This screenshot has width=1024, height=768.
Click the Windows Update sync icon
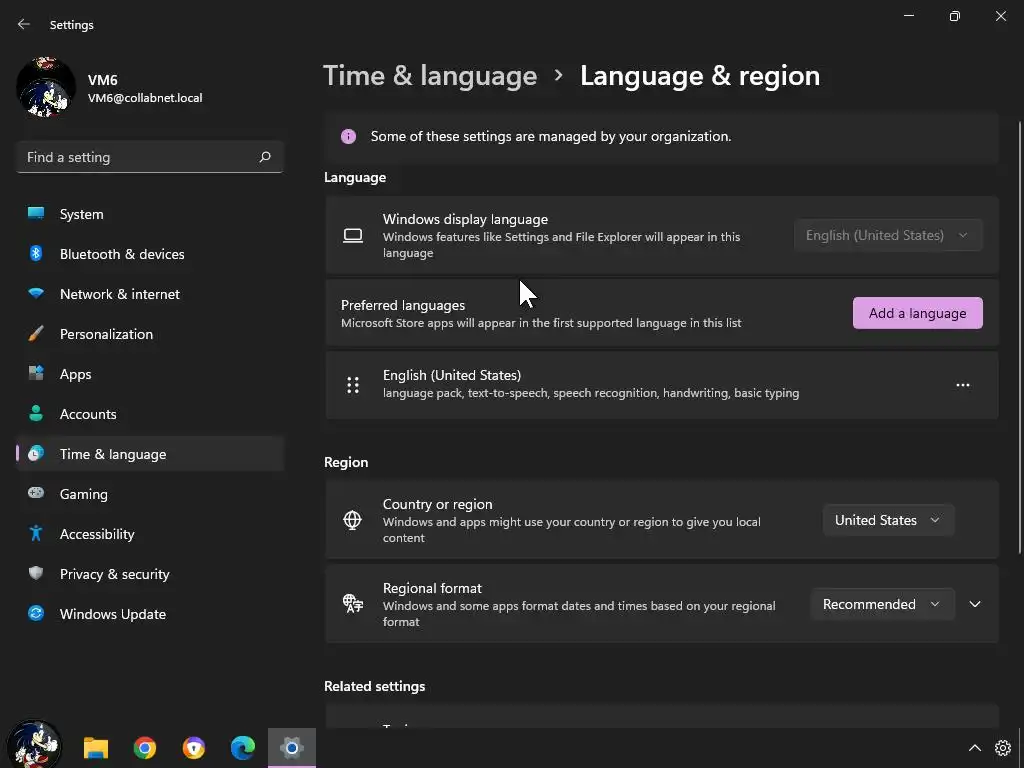pyautogui.click(x=36, y=613)
